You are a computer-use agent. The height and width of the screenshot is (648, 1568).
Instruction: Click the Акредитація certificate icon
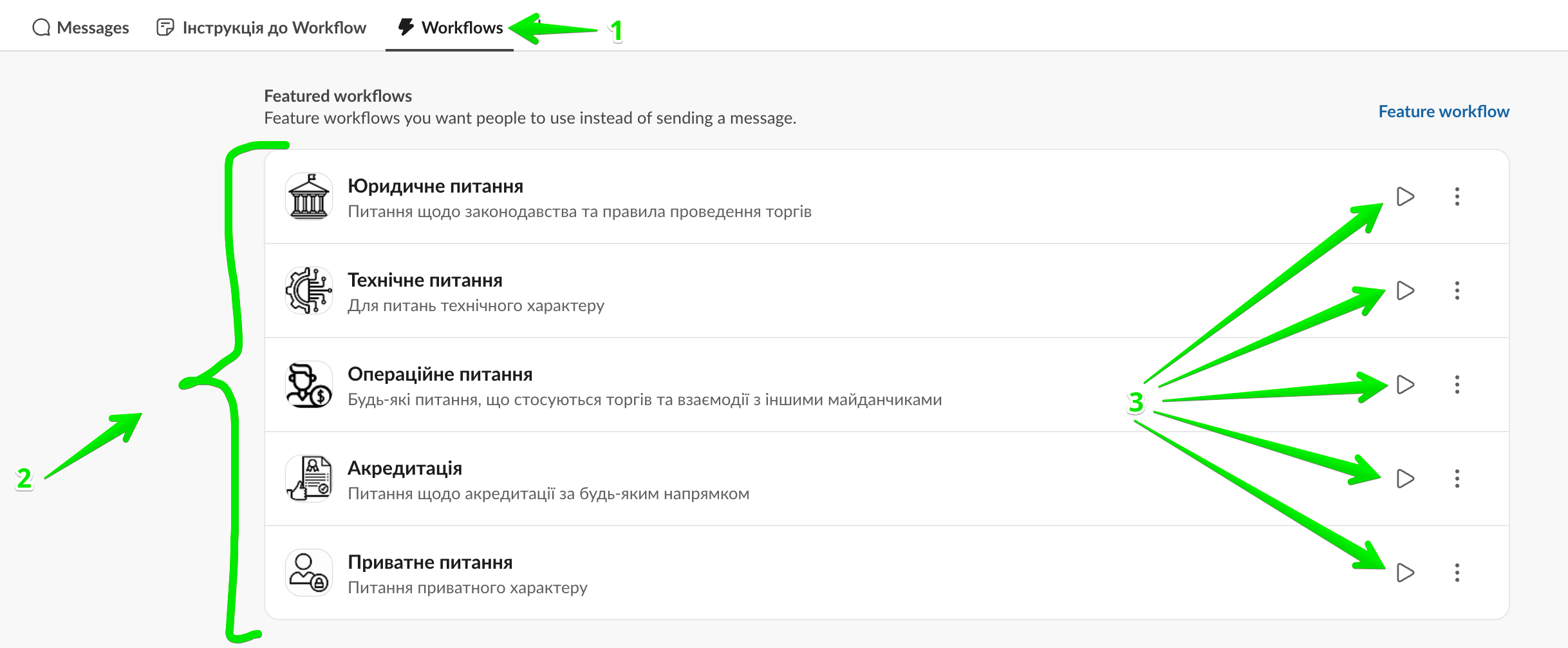pyautogui.click(x=309, y=479)
